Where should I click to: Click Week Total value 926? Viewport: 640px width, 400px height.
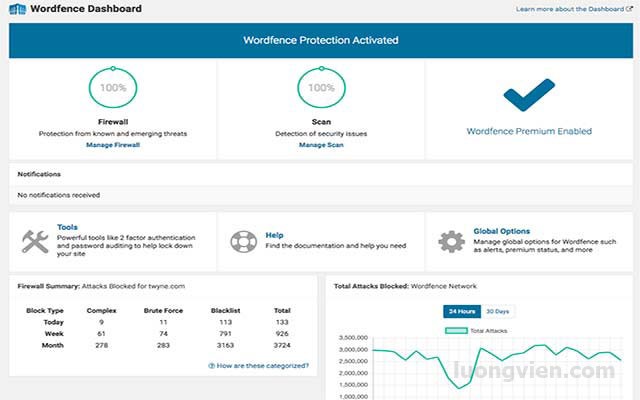pyautogui.click(x=282, y=333)
